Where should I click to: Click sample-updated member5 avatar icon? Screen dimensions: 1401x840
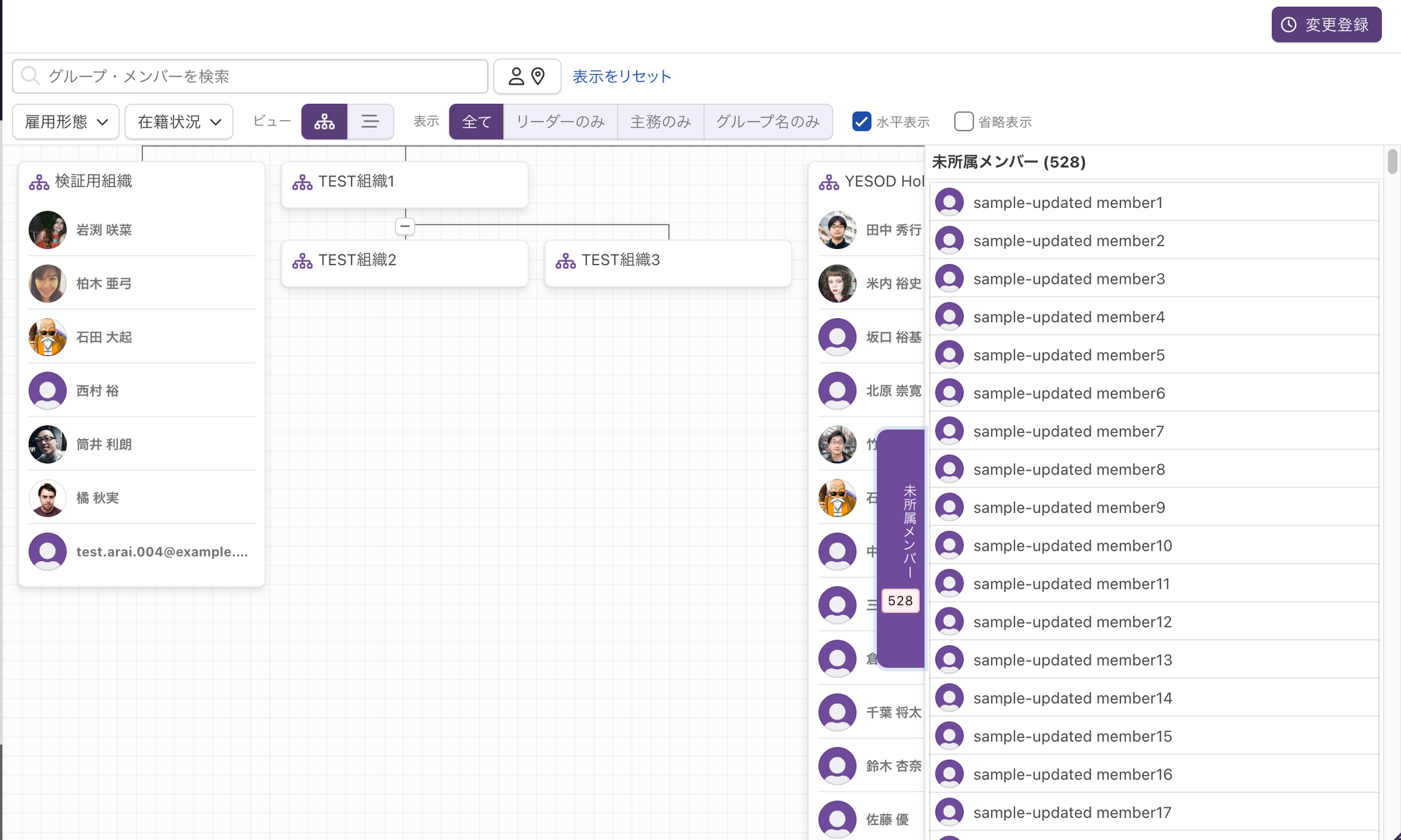[950, 355]
